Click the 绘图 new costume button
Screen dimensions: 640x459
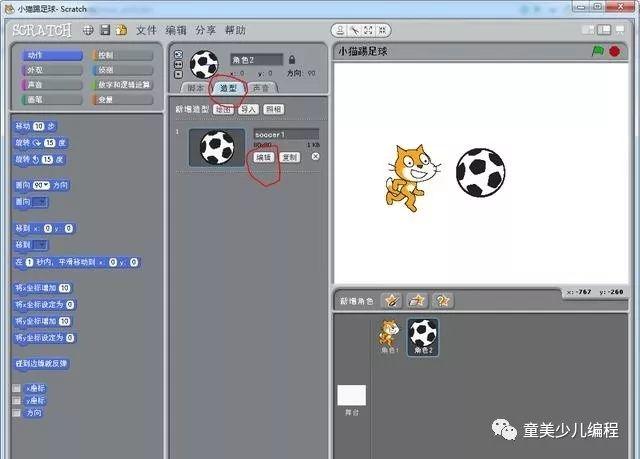[x=223, y=109]
